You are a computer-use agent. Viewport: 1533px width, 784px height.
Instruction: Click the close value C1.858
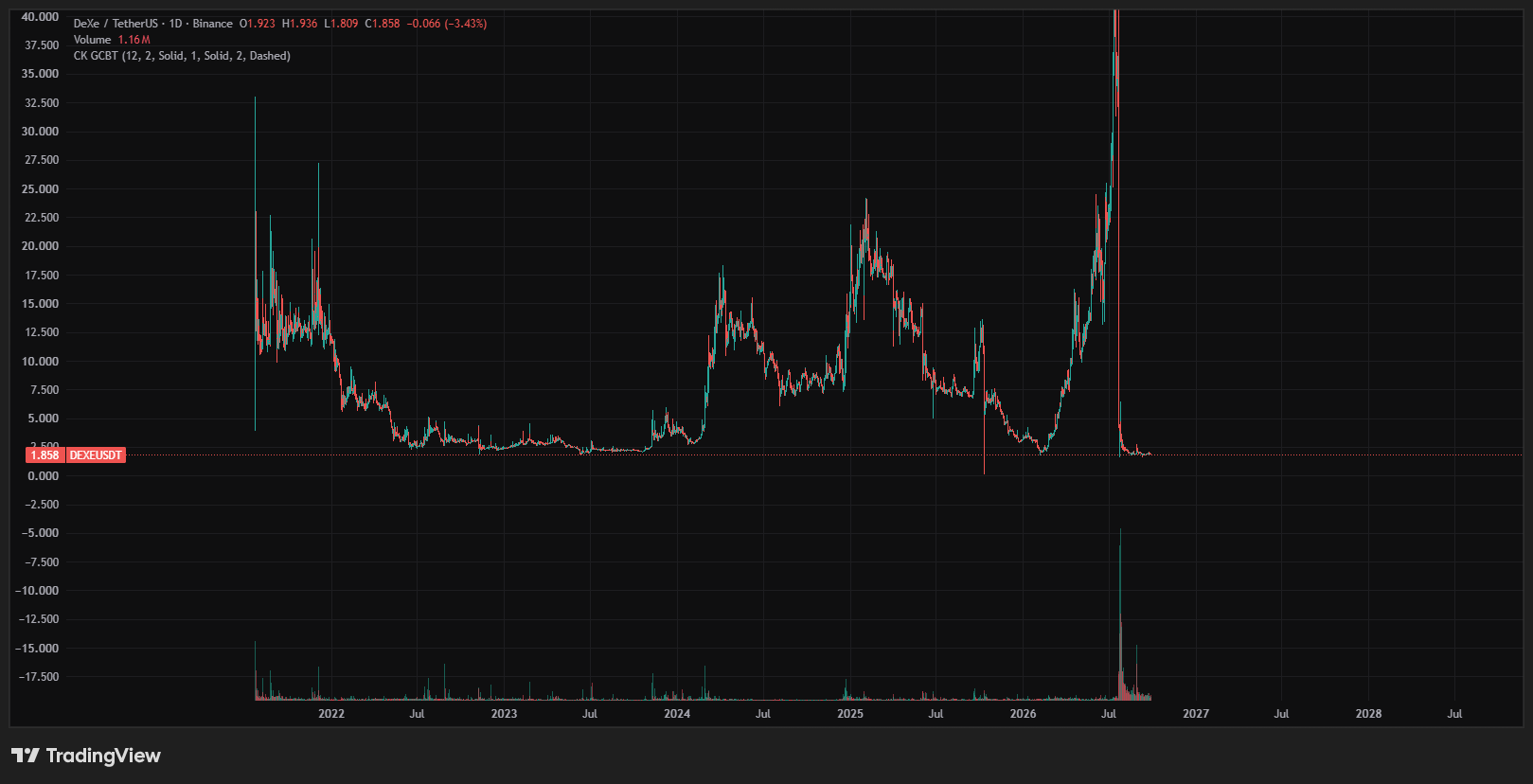pos(383,24)
